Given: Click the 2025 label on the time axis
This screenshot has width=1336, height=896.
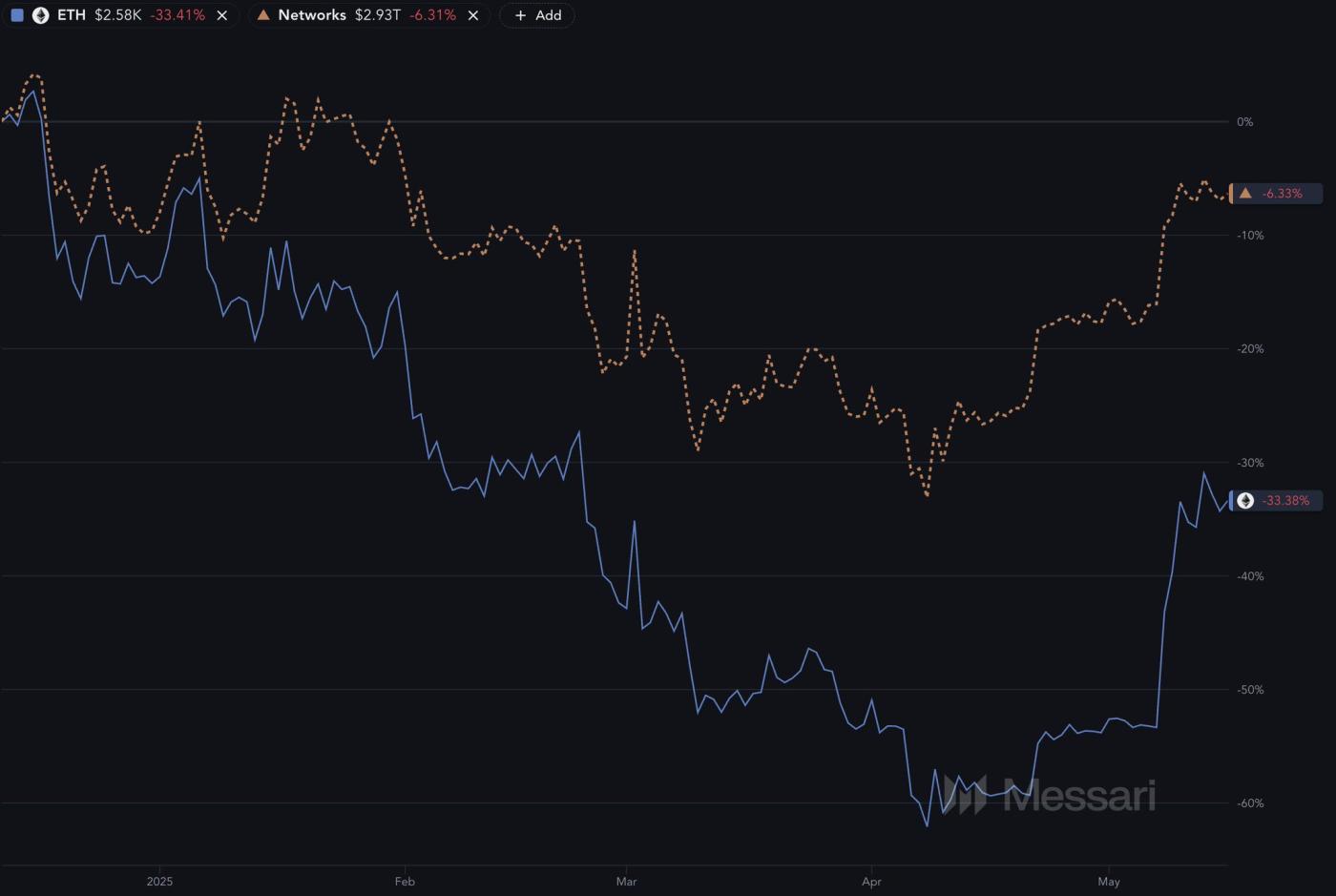Looking at the screenshot, I should (x=159, y=882).
